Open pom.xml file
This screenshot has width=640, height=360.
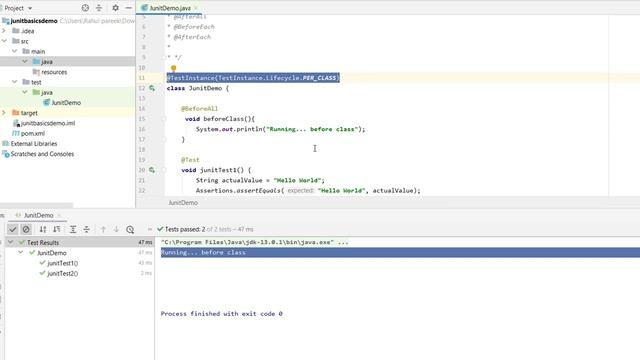tap(33, 133)
